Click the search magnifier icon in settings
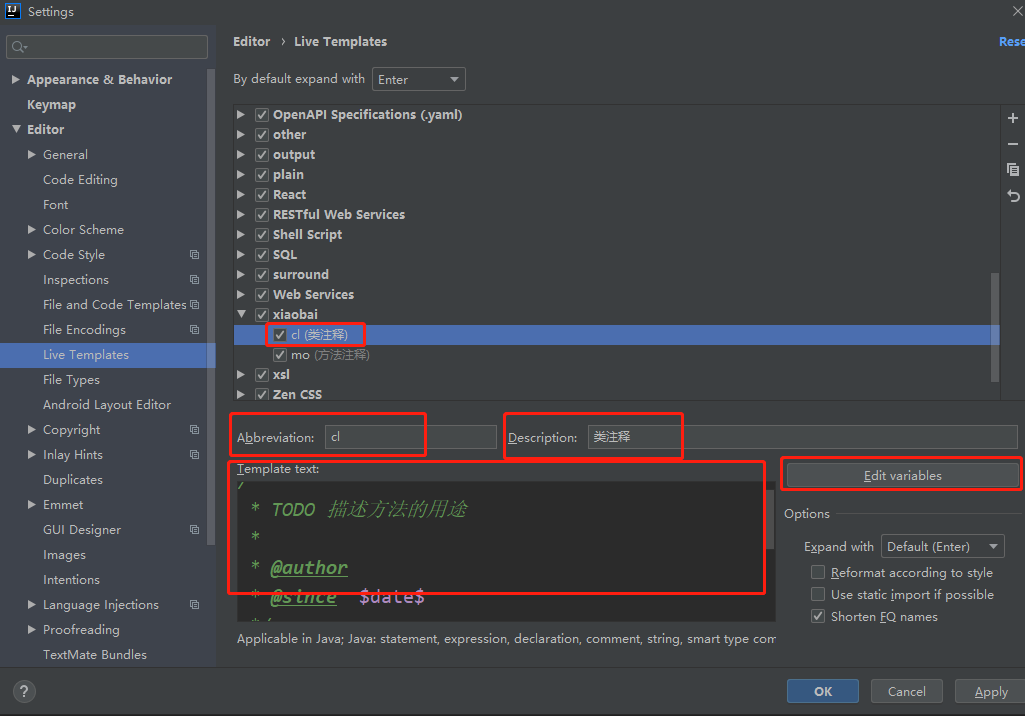This screenshot has width=1025, height=716. click(19, 47)
